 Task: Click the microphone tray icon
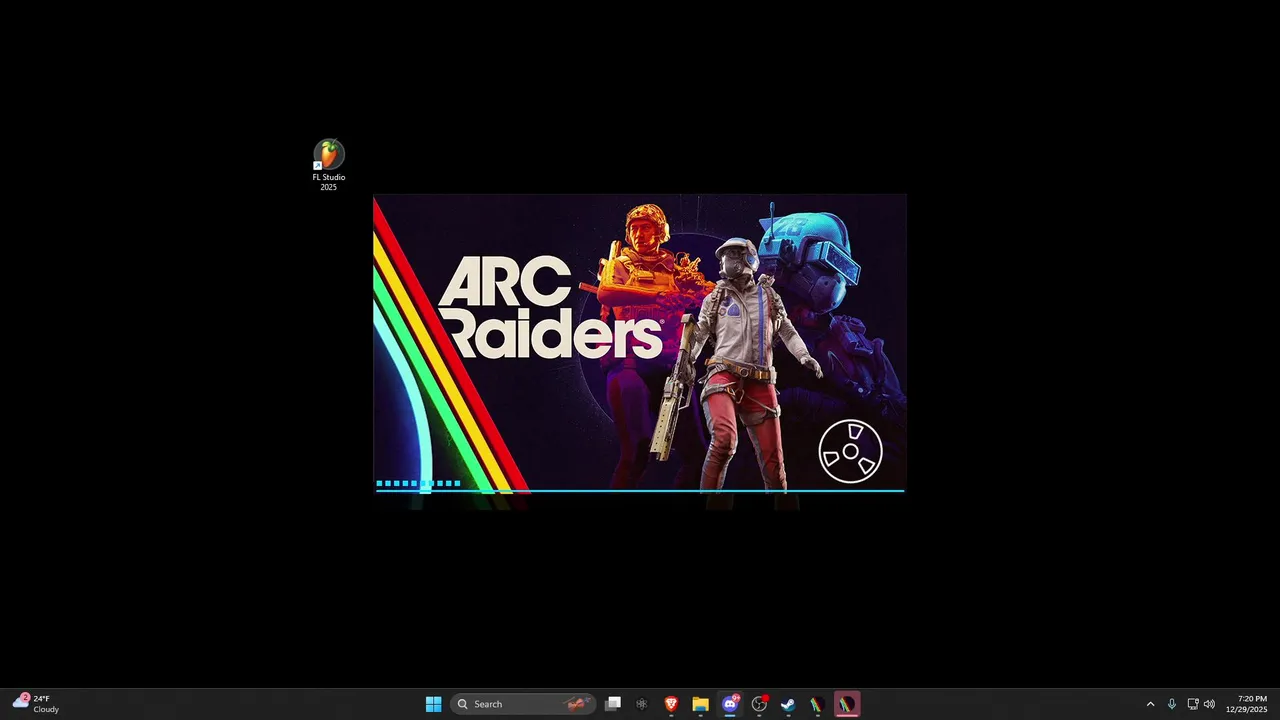click(x=1172, y=704)
